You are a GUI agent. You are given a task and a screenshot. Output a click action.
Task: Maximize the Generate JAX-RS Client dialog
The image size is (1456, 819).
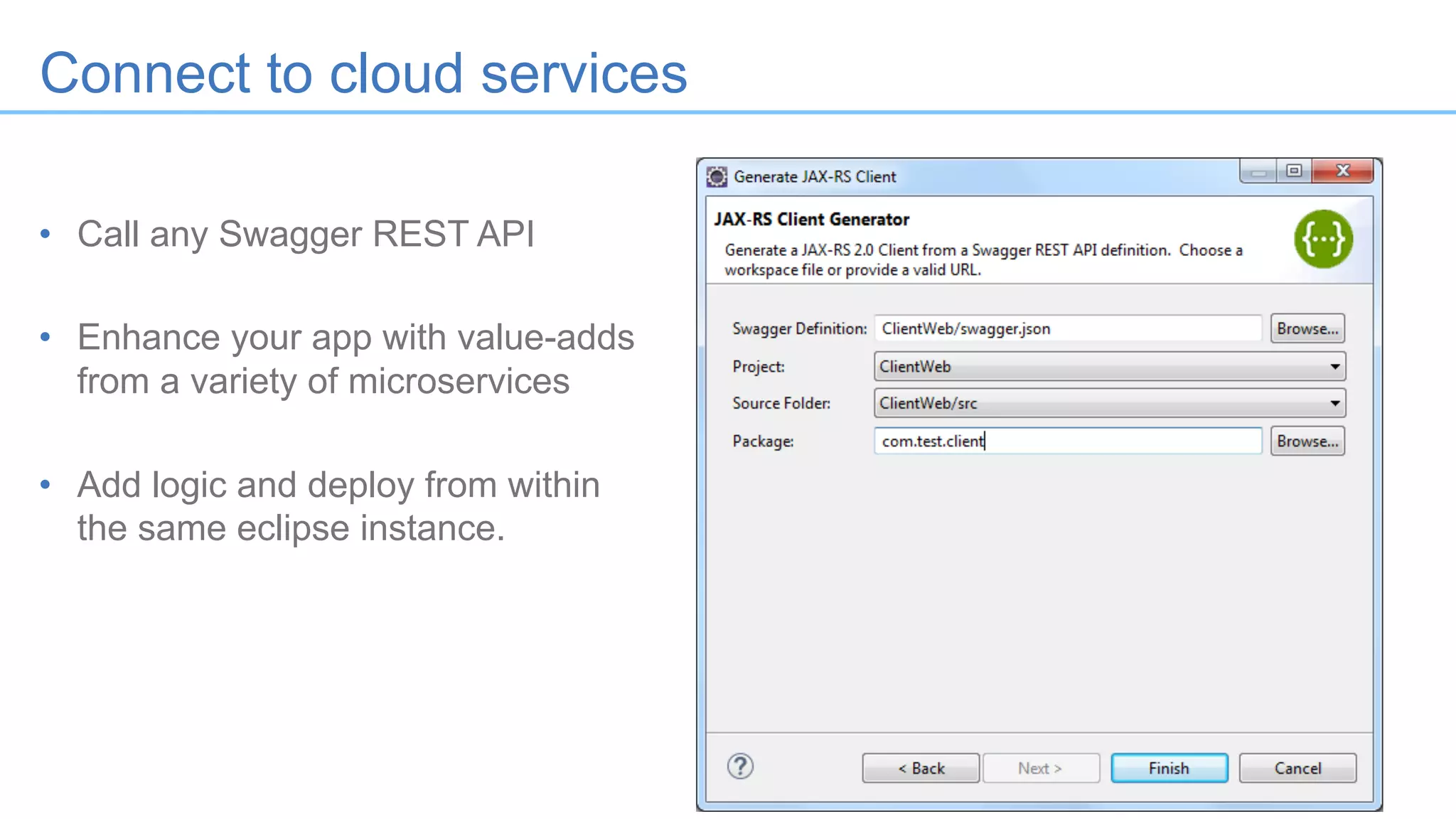point(1294,171)
